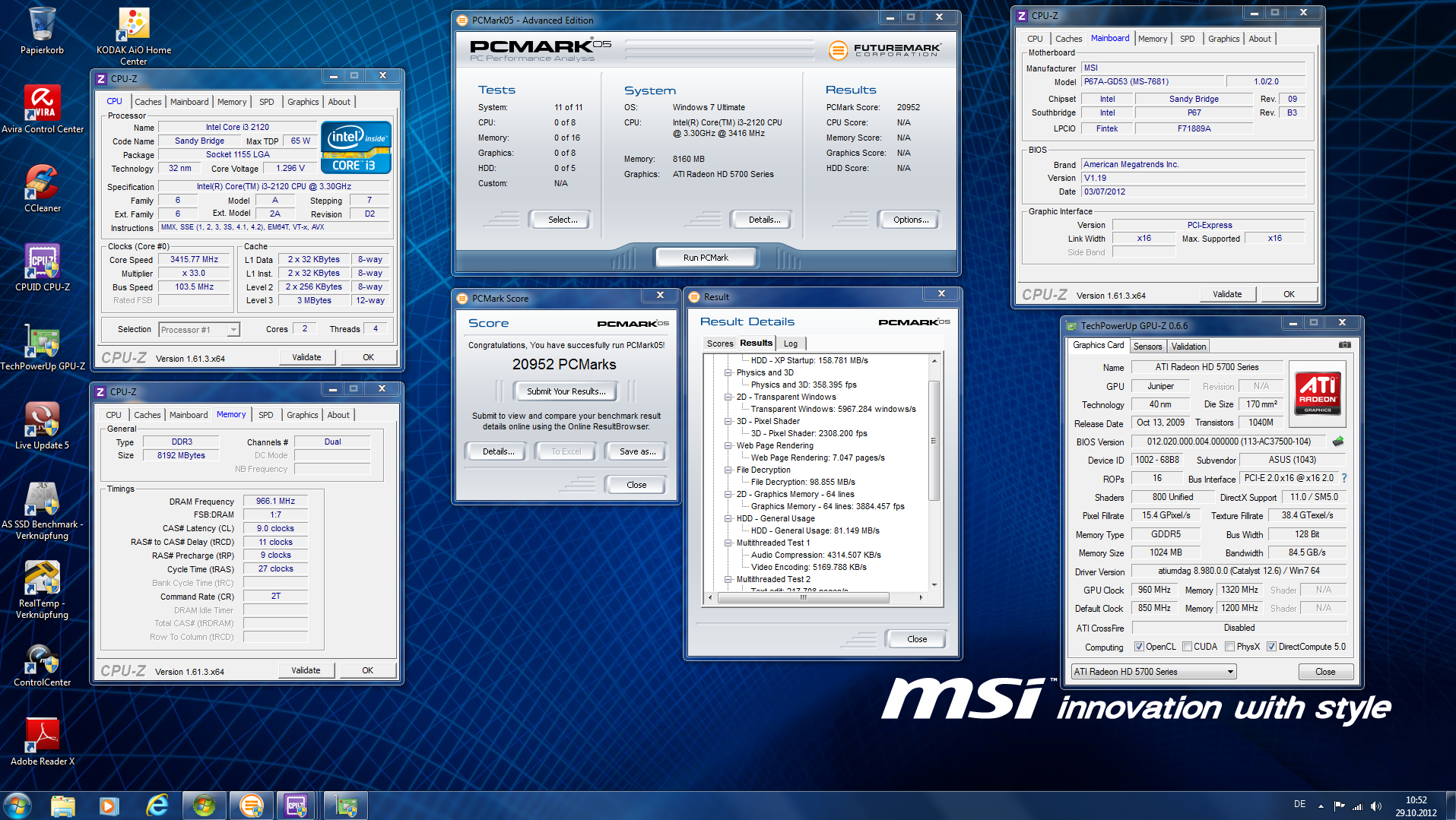Select the Results tab in Result window
Viewport: 1456px width, 820px height.
click(x=756, y=343)
